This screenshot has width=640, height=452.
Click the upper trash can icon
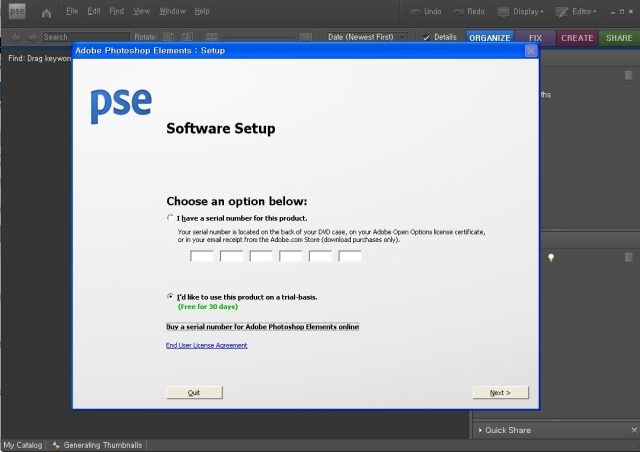pyautogui.click(x=629, y=75)
